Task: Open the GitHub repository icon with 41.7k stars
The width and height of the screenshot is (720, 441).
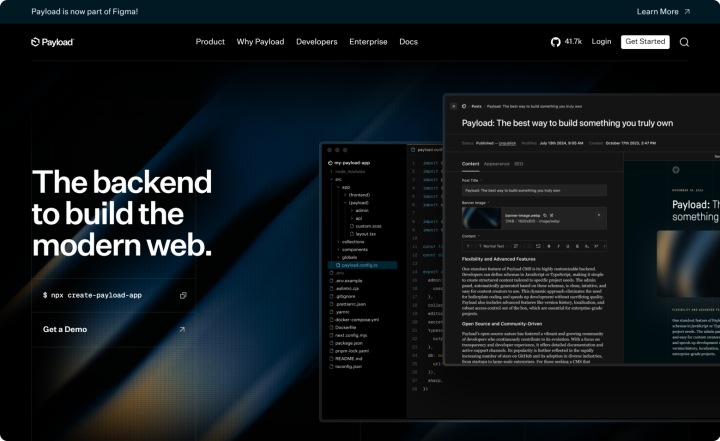Action: [x=556, y=42]
